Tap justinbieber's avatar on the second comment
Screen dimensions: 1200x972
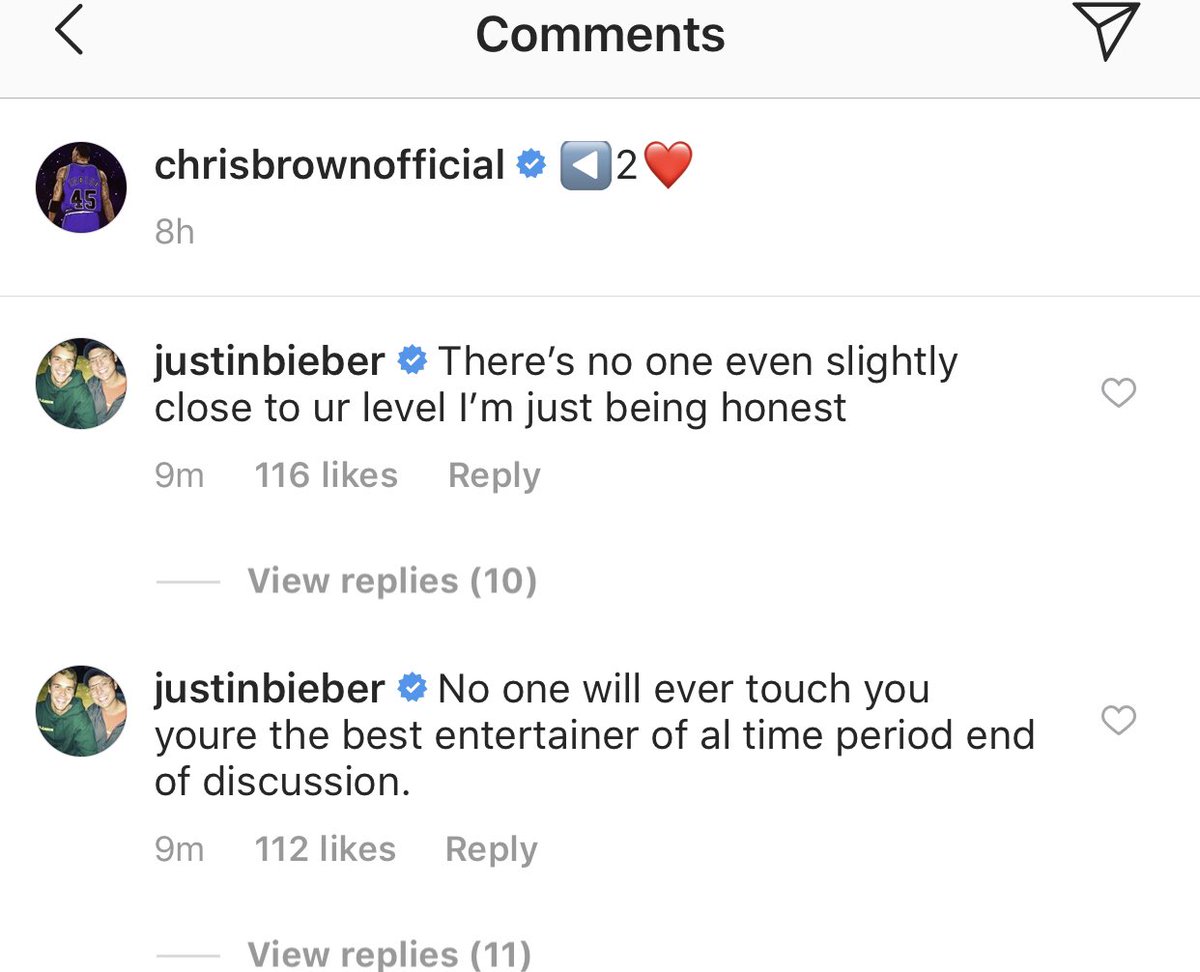pos(81,710)
